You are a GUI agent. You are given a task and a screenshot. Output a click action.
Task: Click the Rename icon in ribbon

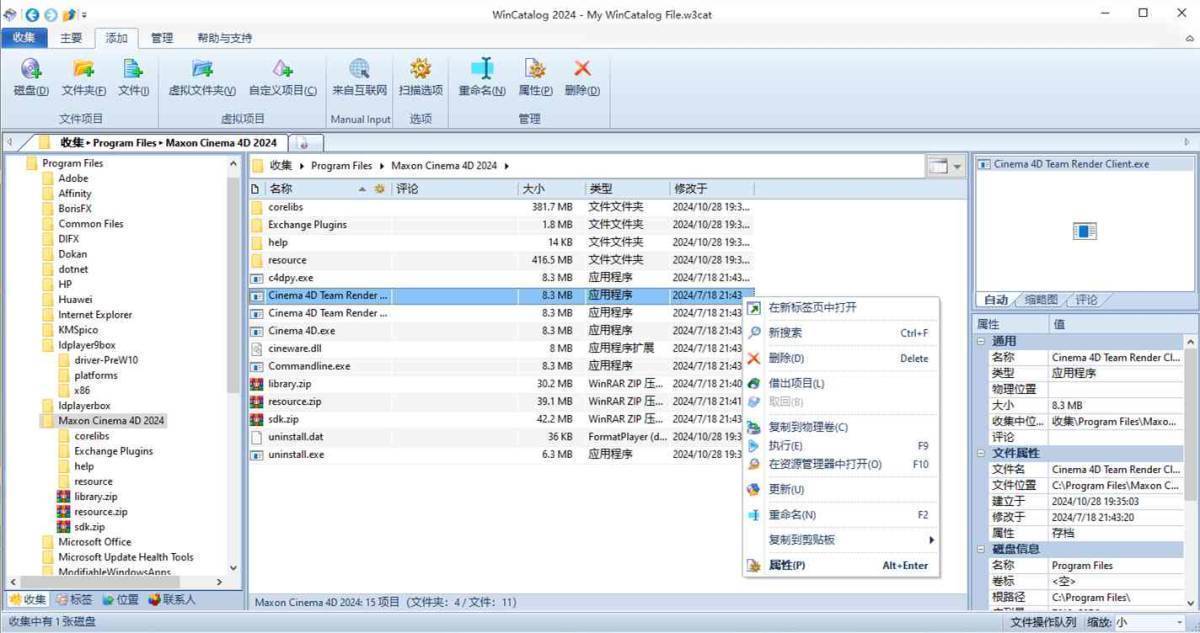[x=482, y=69]
